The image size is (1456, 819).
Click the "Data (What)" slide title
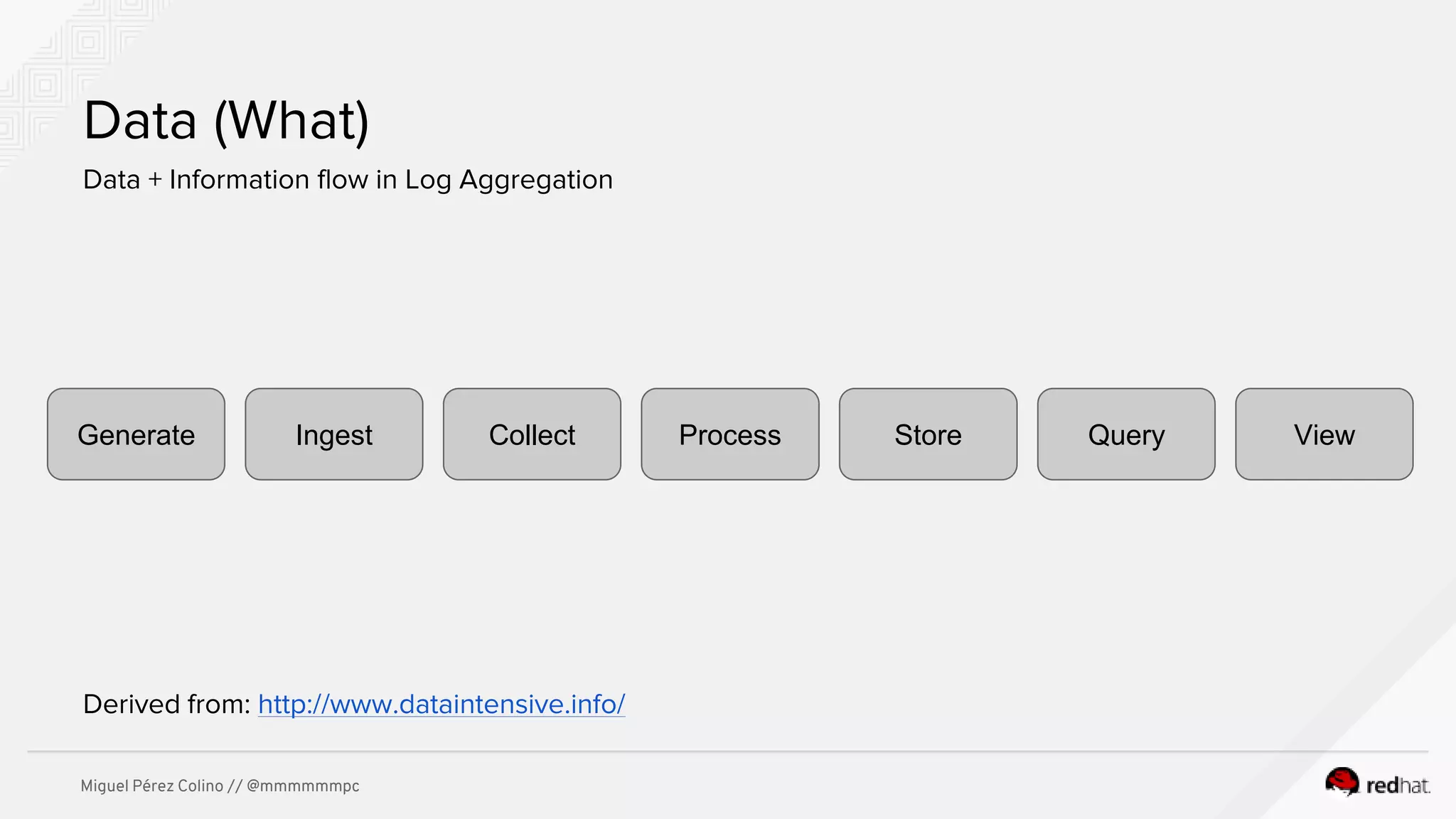point(226,121)
